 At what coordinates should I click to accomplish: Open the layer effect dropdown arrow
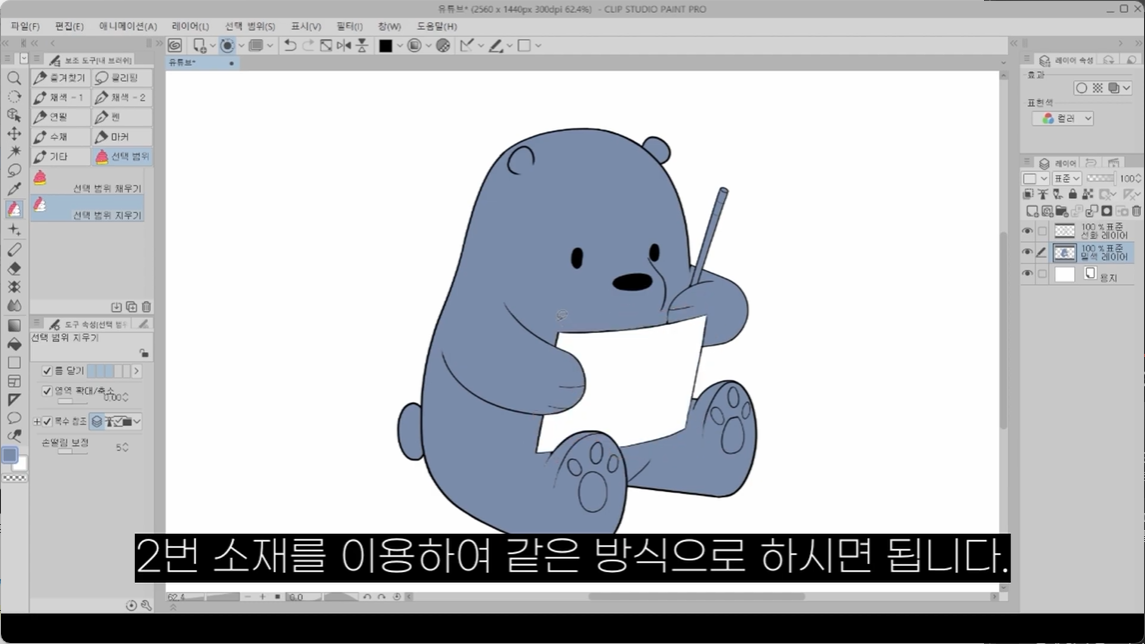click(1126, 88)
